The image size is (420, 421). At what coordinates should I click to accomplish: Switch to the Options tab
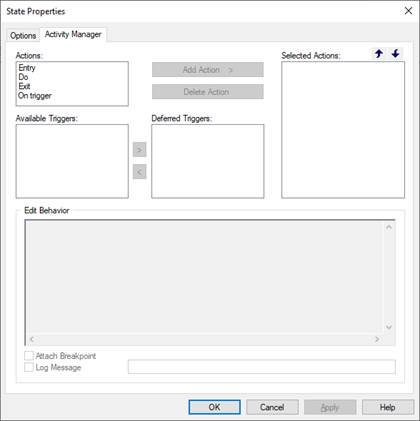[23, 35]
